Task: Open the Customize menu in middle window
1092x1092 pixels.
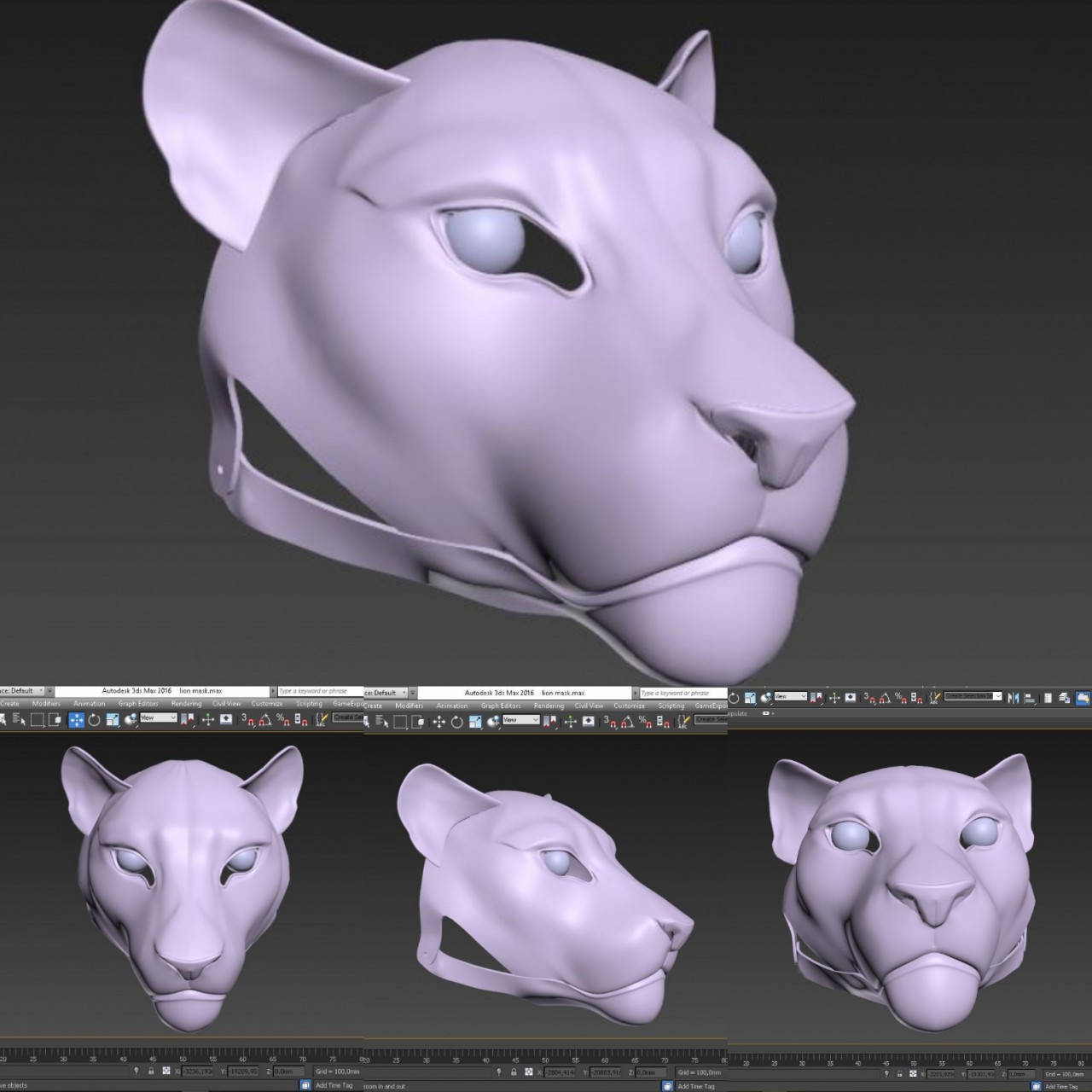Action: 629,706
